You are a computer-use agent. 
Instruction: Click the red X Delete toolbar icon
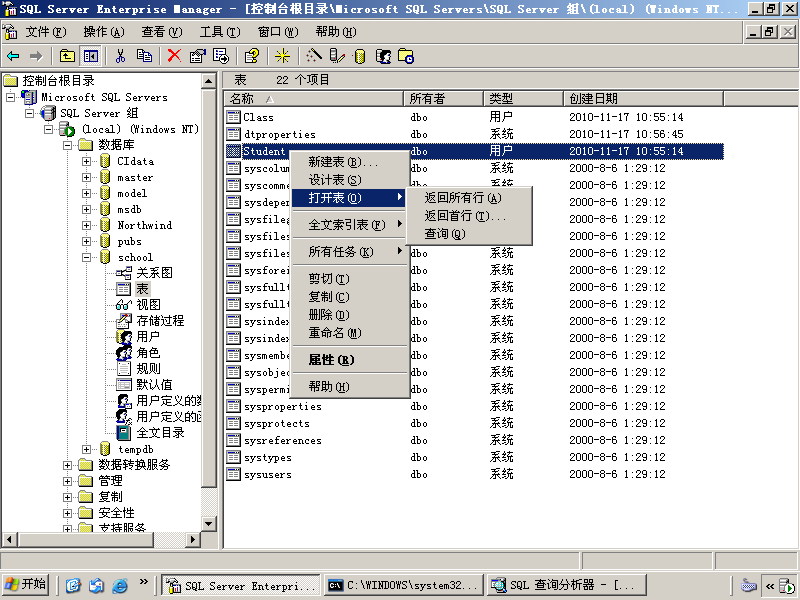pos(174,56)
